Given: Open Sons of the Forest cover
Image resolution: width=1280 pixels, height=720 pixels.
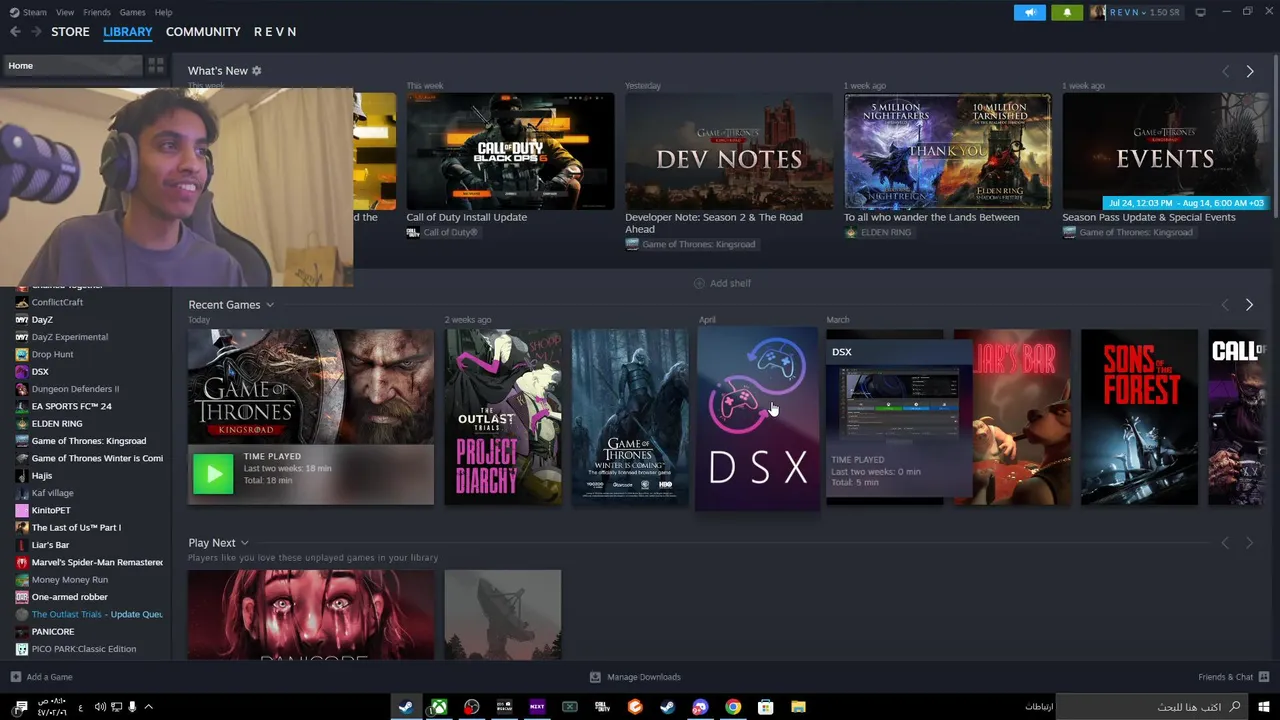Looking at the screenshot, I should 1139,417.
